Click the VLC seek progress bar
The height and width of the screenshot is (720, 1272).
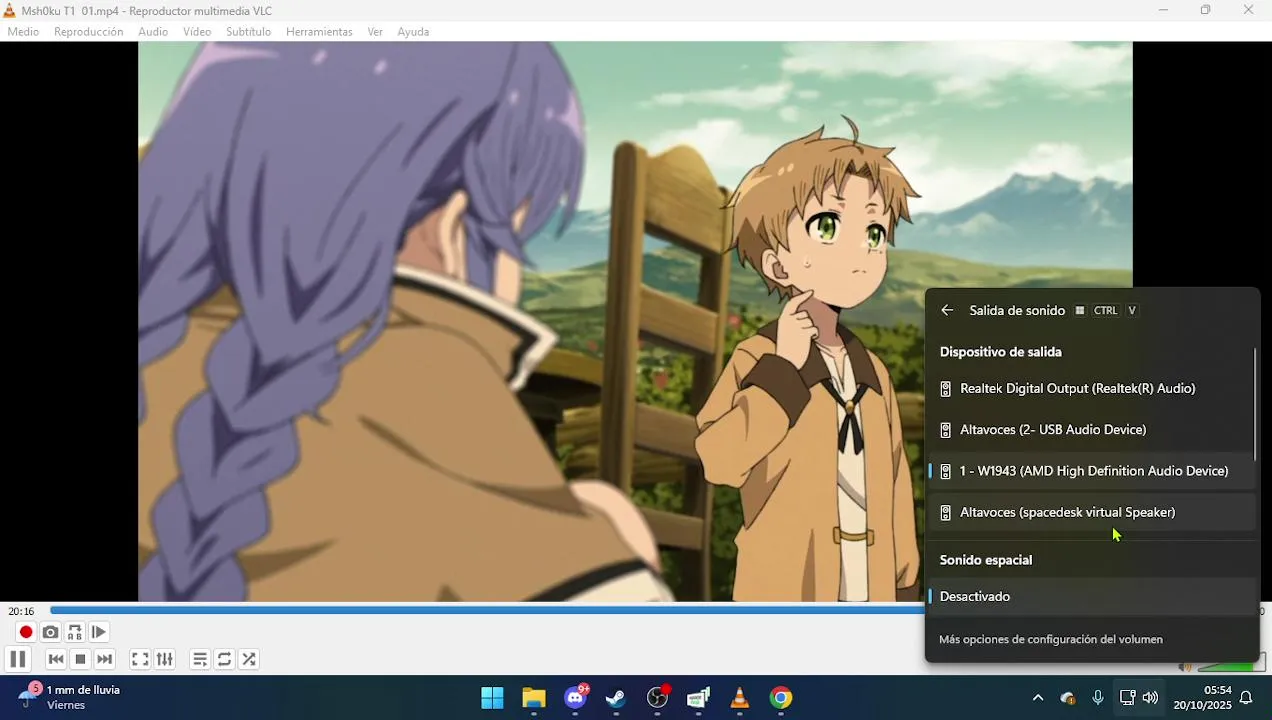(487, 610)
